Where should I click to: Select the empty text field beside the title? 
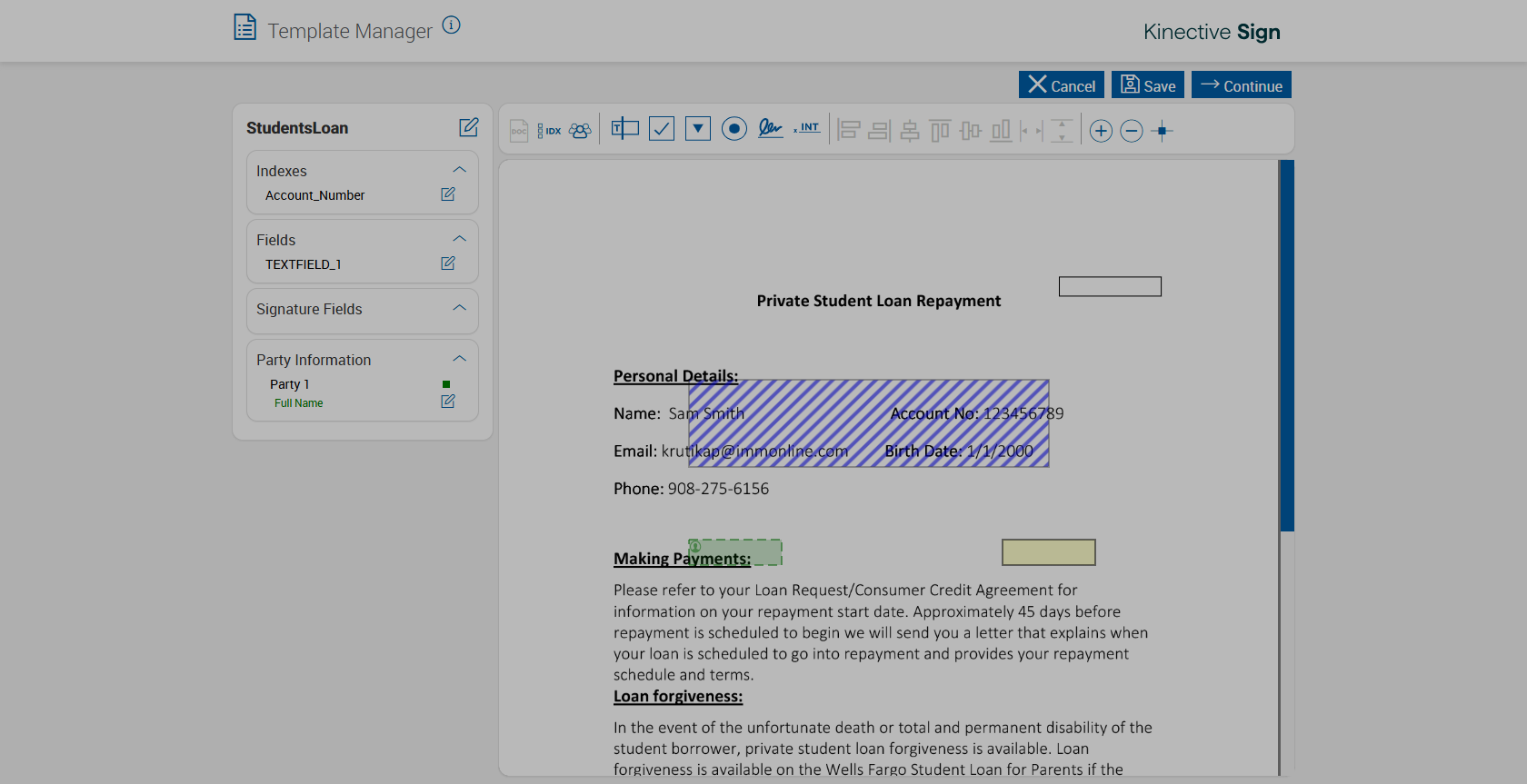[1110, 286]
